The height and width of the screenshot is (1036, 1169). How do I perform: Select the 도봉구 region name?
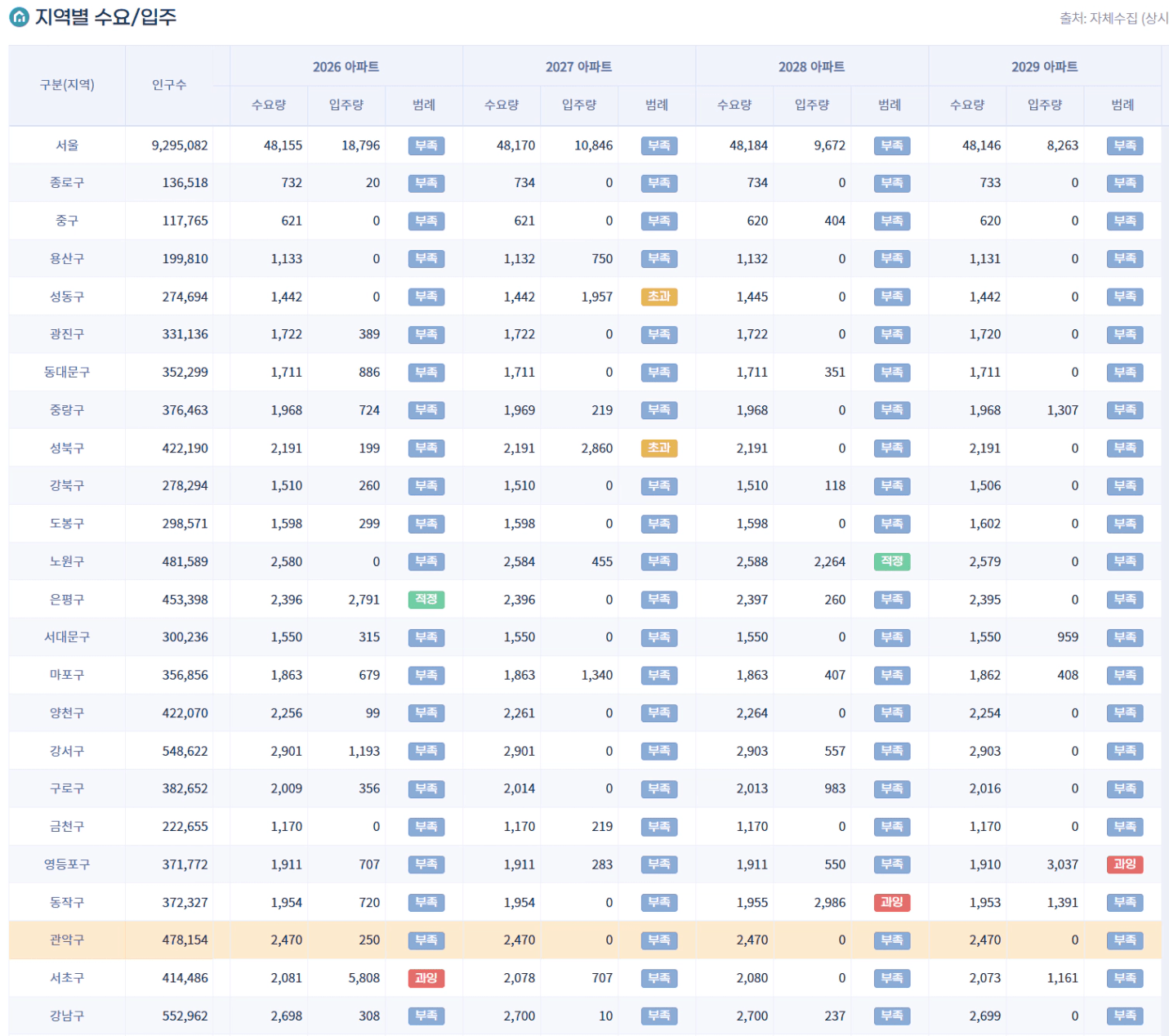coord(67,523)
